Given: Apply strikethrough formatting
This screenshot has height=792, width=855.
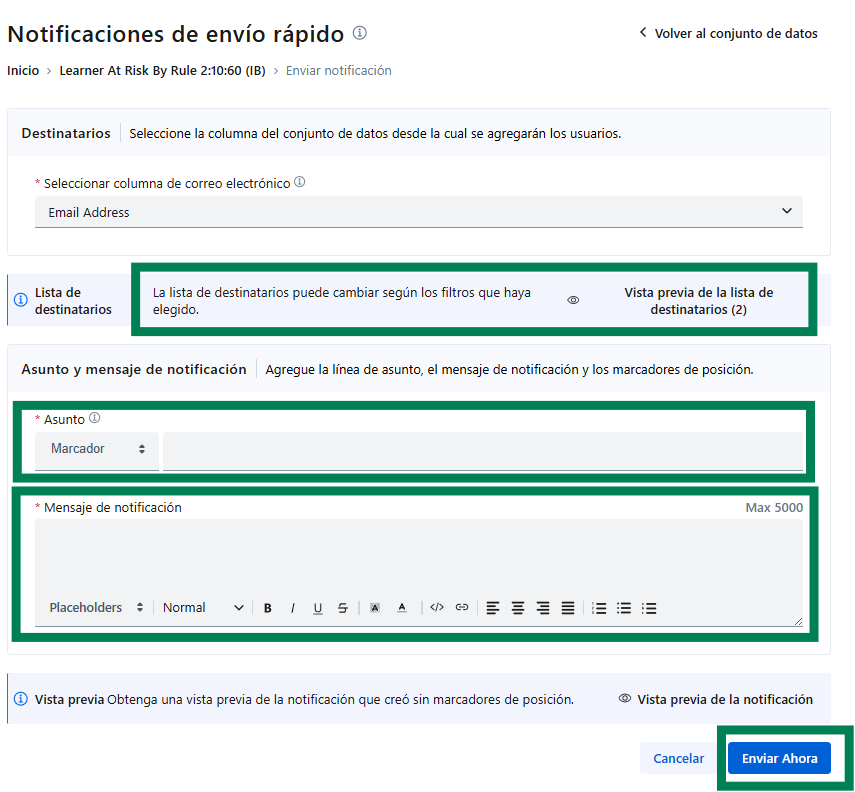Looking at the screenshot, I should click(343, 608).
